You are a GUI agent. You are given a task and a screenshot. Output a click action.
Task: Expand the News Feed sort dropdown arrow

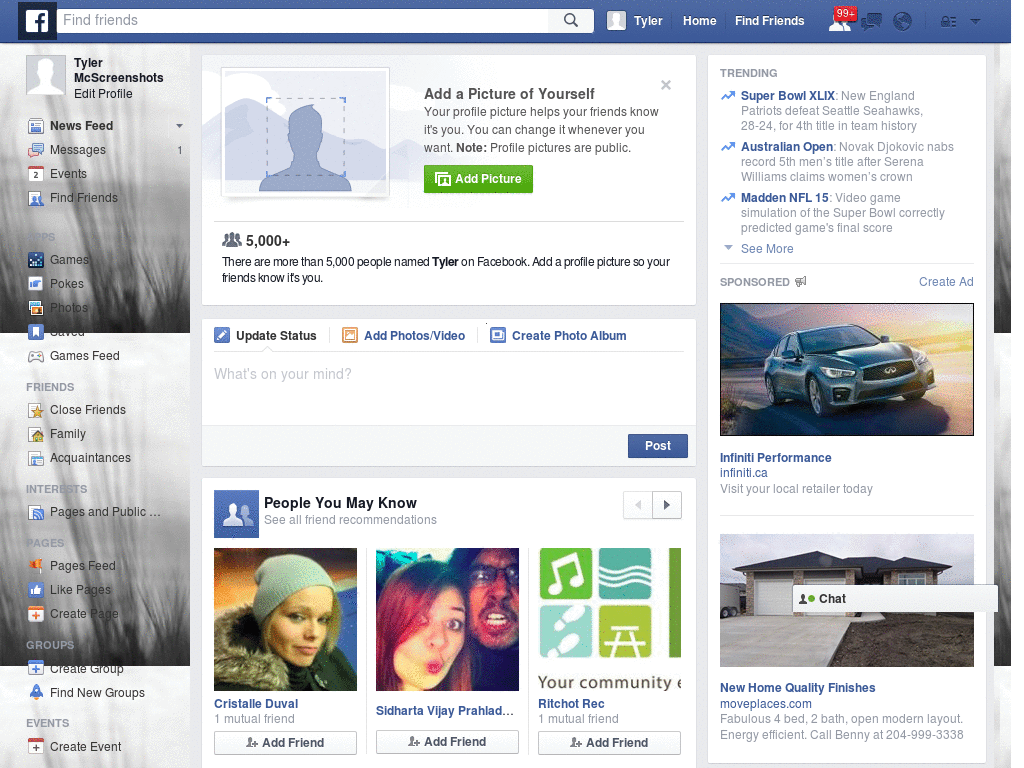tap(180, 126)
